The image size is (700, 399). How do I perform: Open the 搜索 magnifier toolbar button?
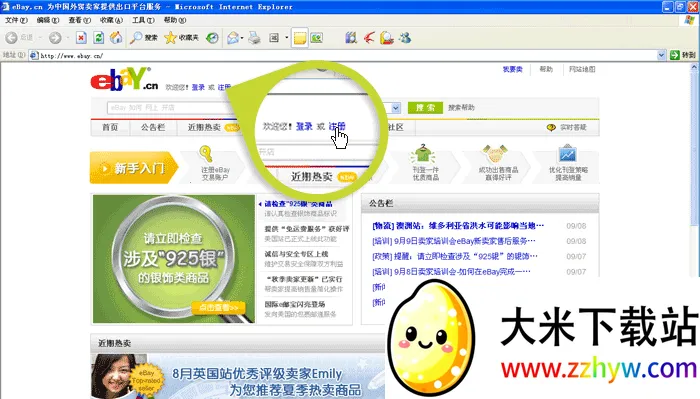(143, 38)
